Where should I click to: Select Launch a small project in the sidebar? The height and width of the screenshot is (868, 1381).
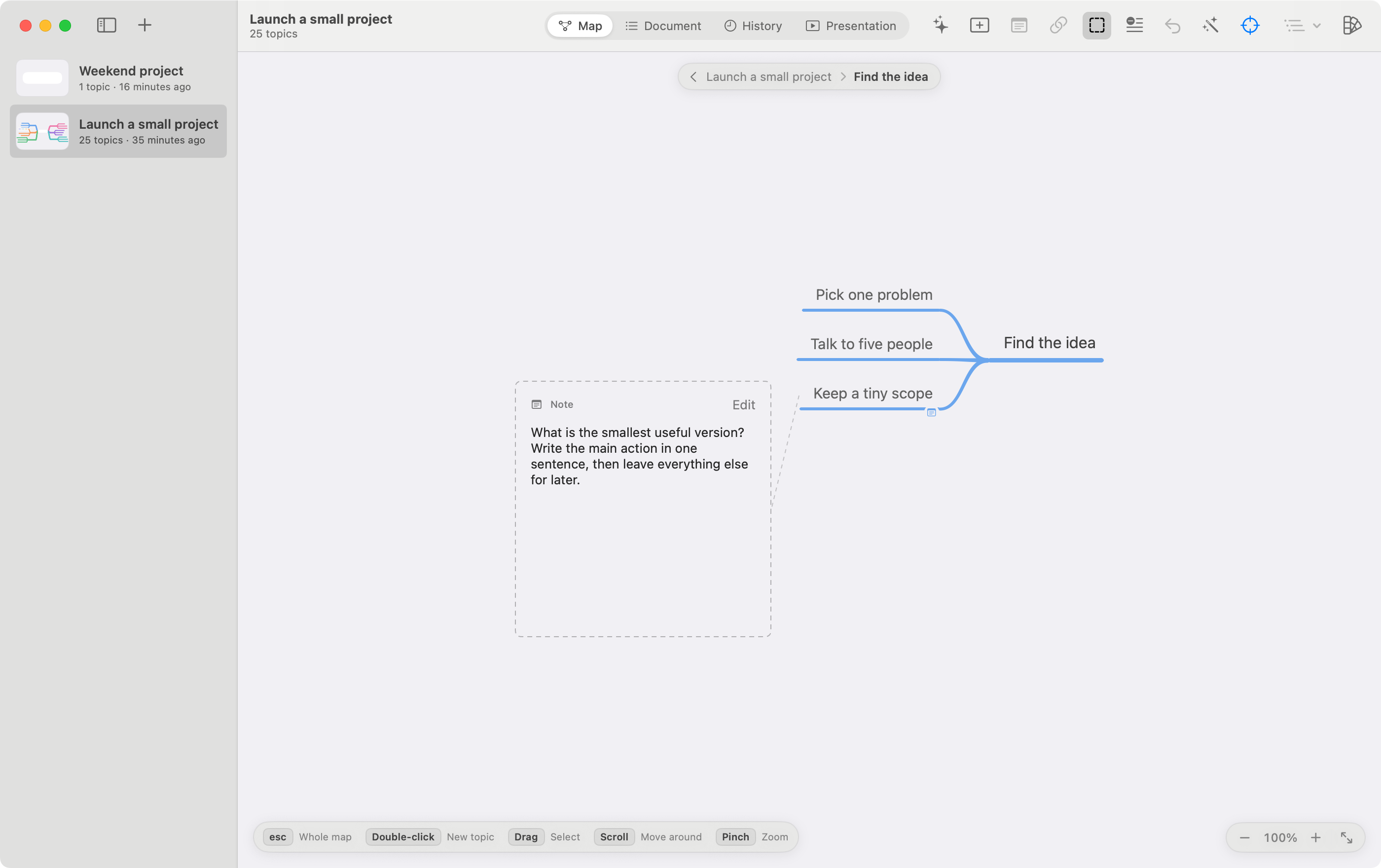tap(118, 131)
